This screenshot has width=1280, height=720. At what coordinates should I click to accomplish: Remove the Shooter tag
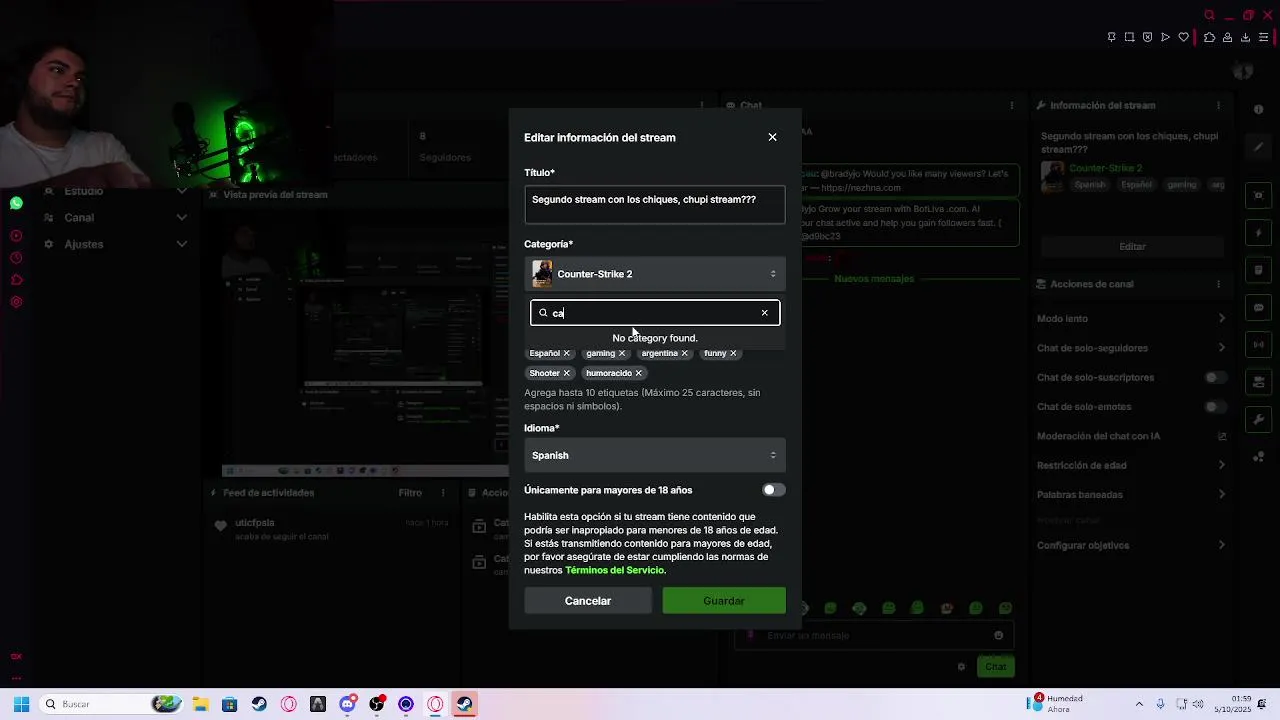pyautogui.click(x=566, y=373)
